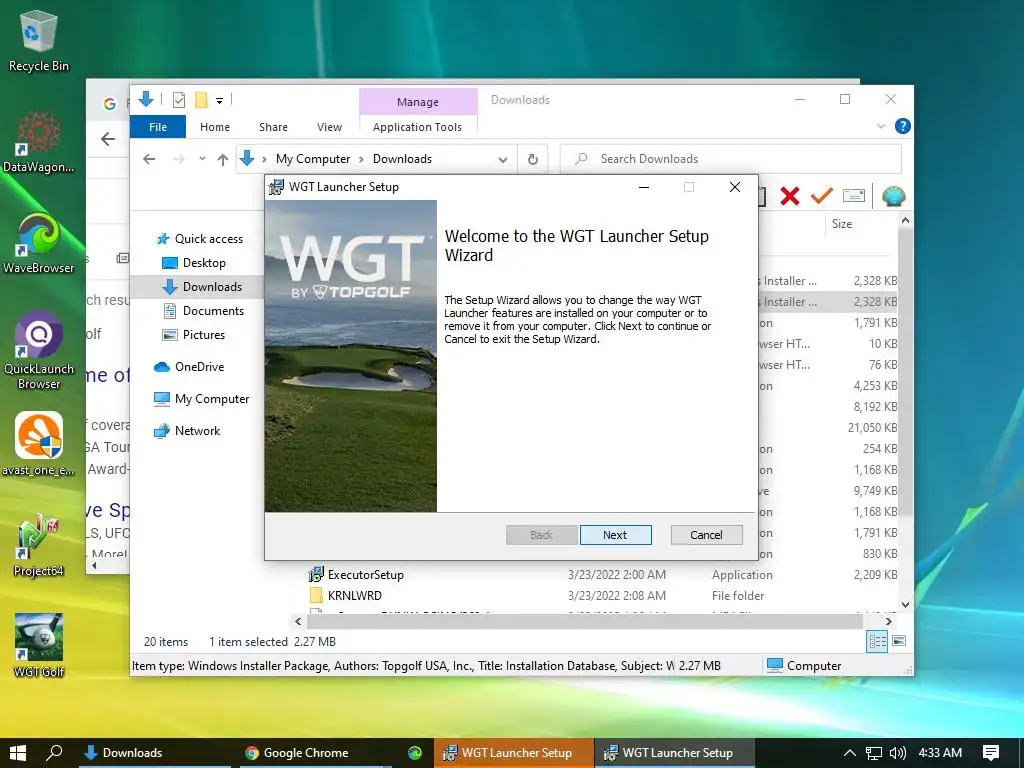Viewport: 1024px width, 768px height.
Task: Cancel the WGT Launcher Setup wizard
Action: [x=706, y=535]
